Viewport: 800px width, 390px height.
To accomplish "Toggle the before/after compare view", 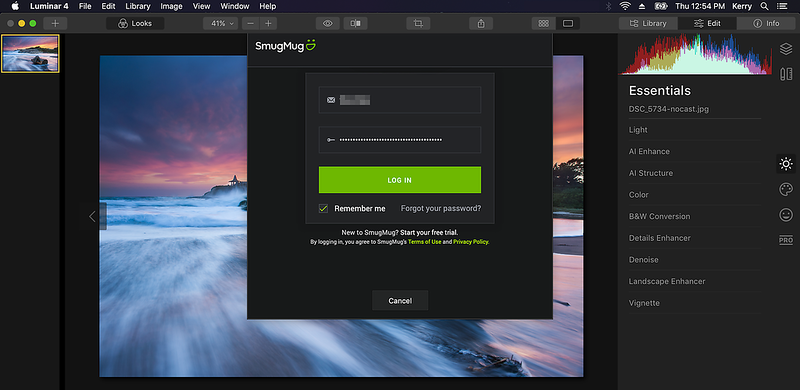I will coord(356,23).
